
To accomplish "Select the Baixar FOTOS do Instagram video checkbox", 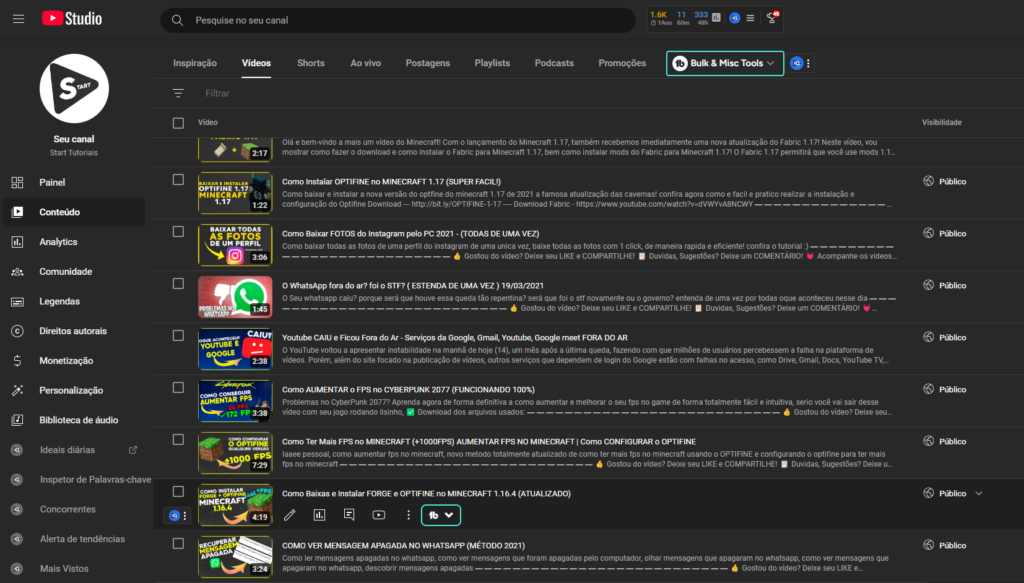I will point(178,232).
